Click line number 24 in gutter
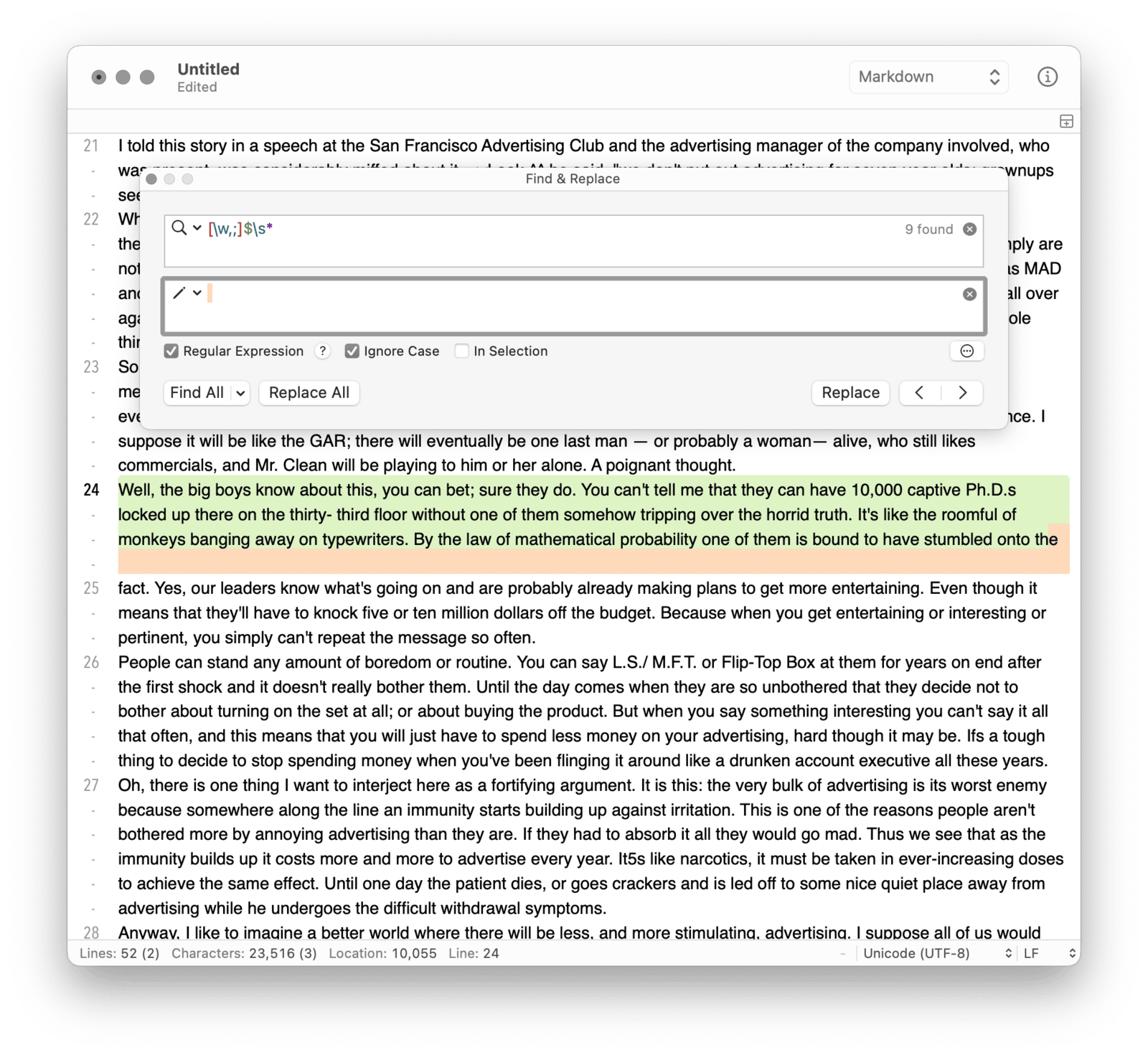 pyautogui.click(x=91, y=490)
